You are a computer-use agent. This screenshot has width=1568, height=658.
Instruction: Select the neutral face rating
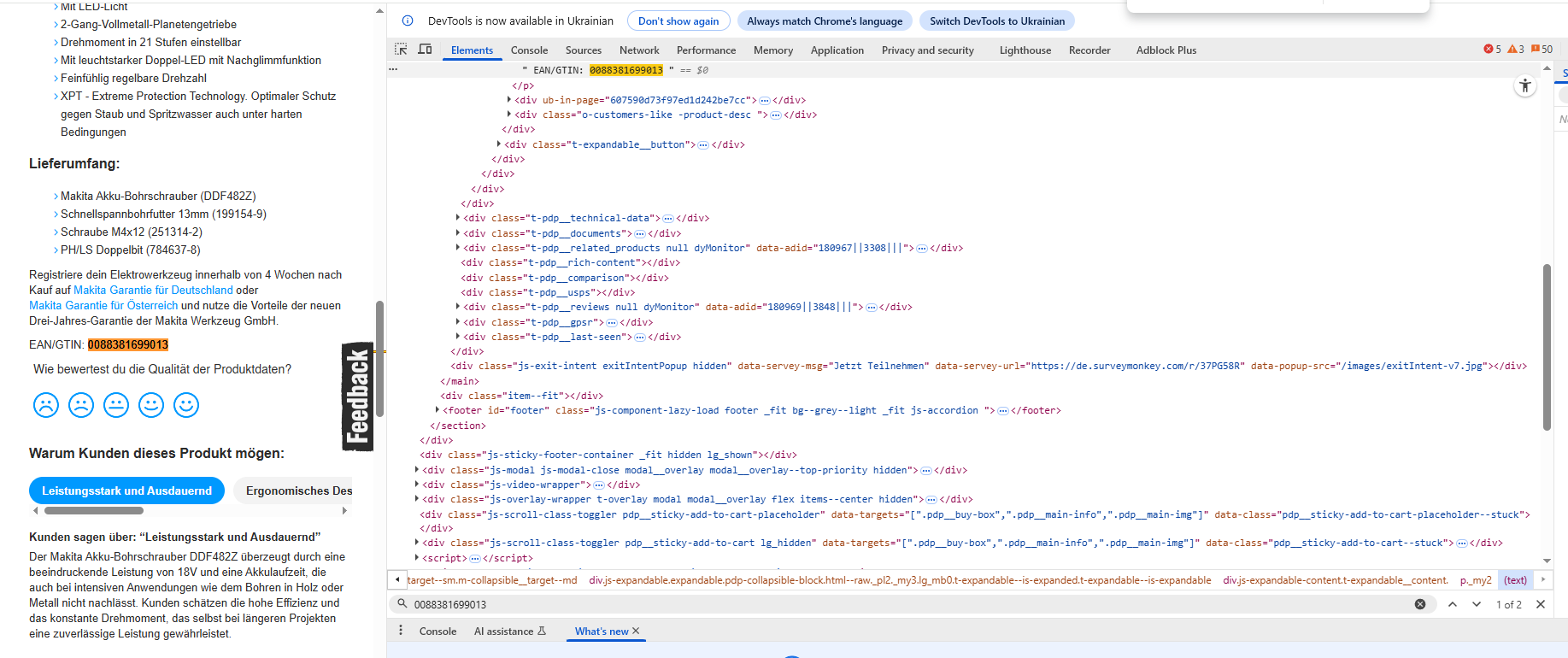coord(116,405)
